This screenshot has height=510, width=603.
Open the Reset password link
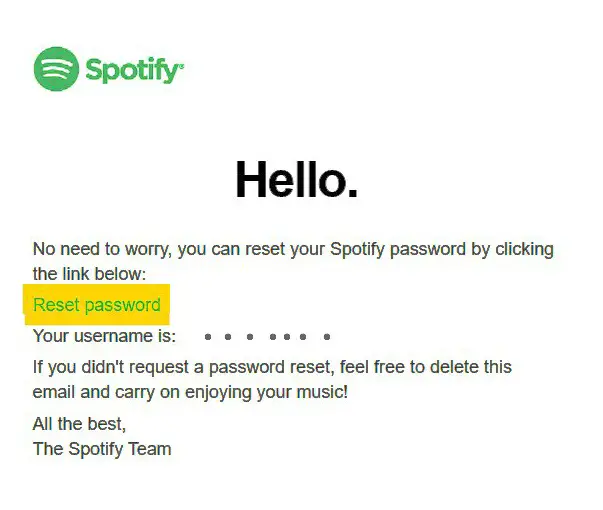97,305
